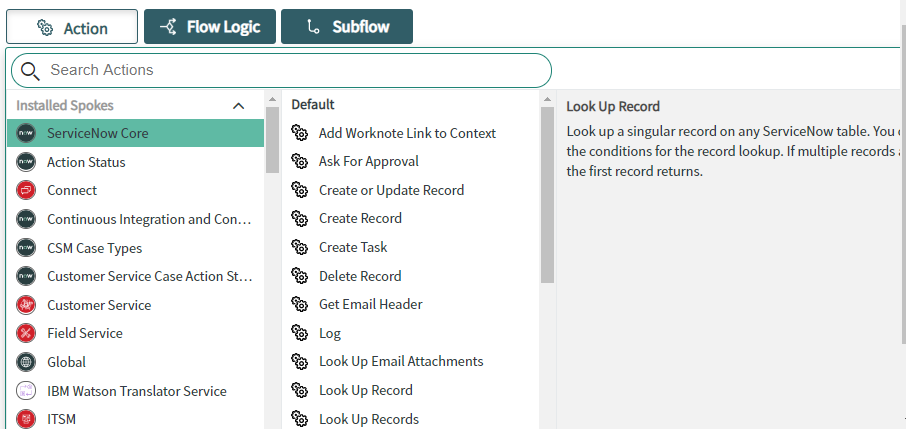Select the Connect spoke

coord(135,190)
